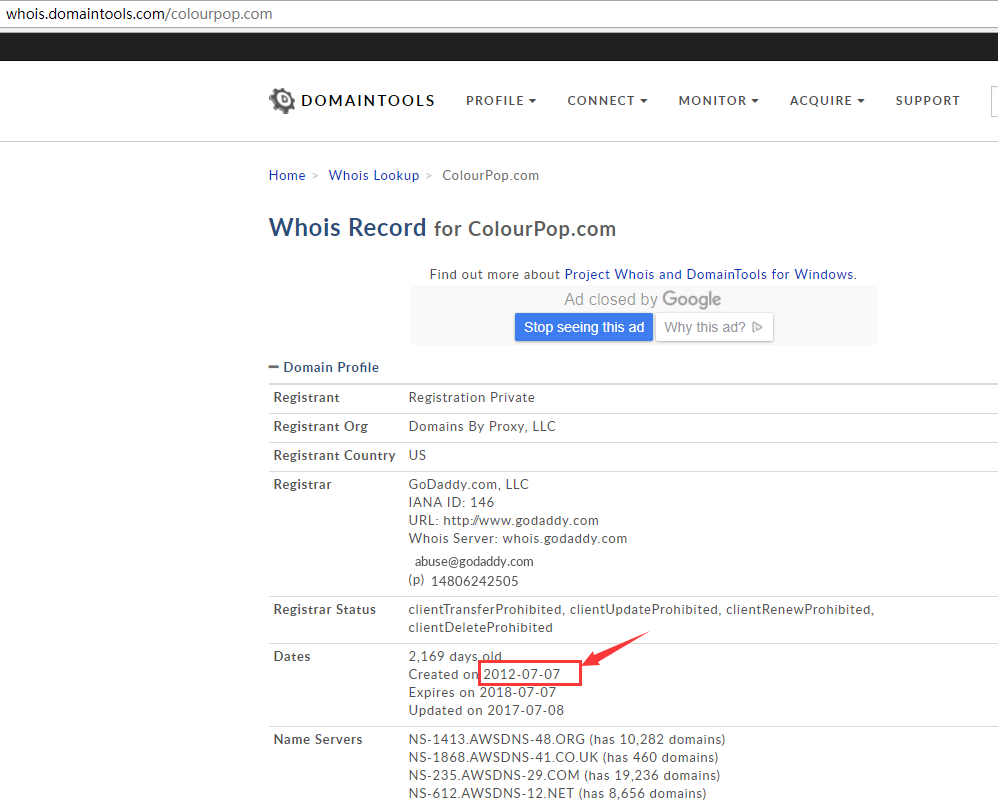The height and width of the screenshot is (809, 998).
Task: Select the phone number 14806242505
Action: 475,581
